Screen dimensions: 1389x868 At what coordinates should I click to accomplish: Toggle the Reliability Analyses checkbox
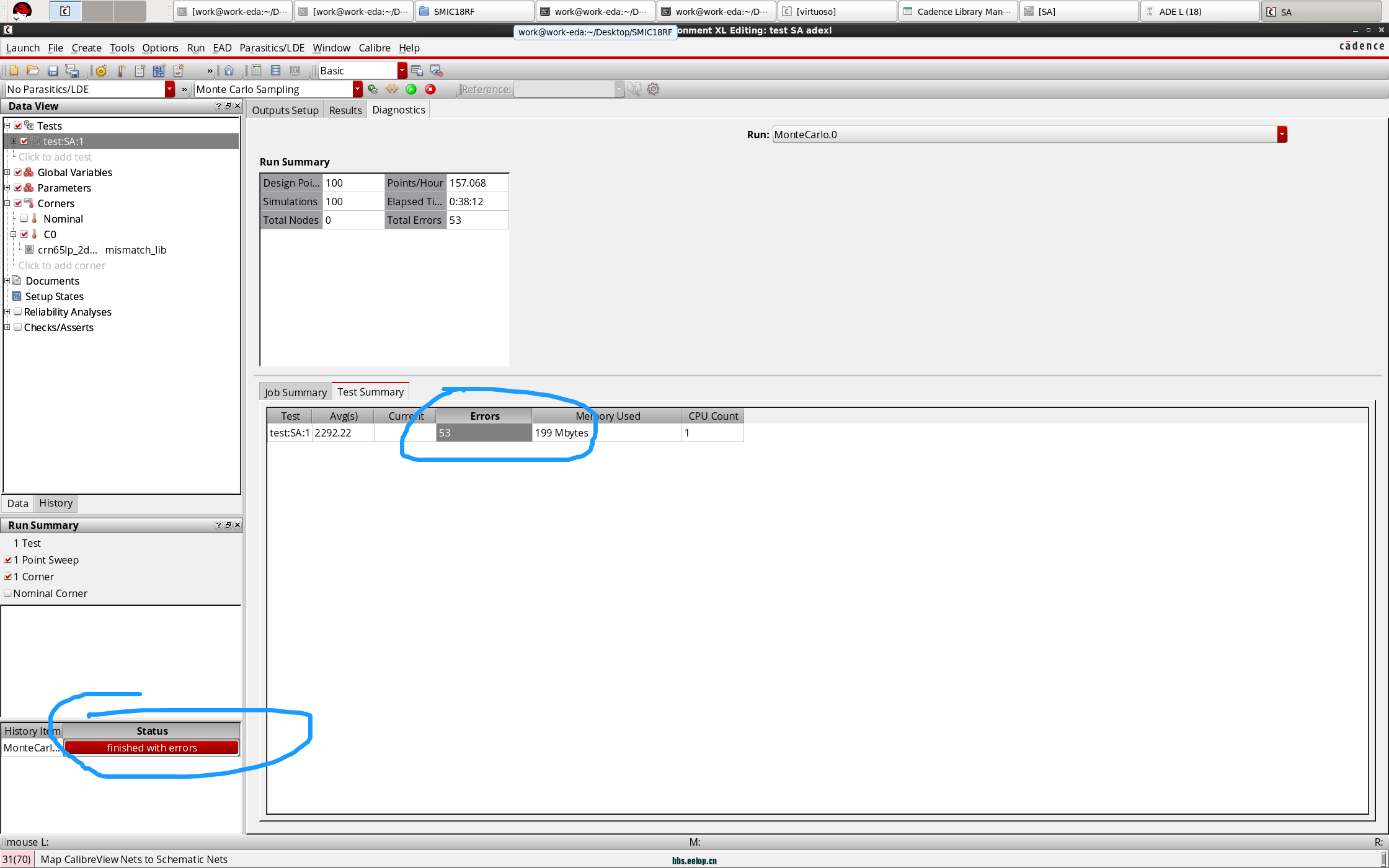(18, 312)
